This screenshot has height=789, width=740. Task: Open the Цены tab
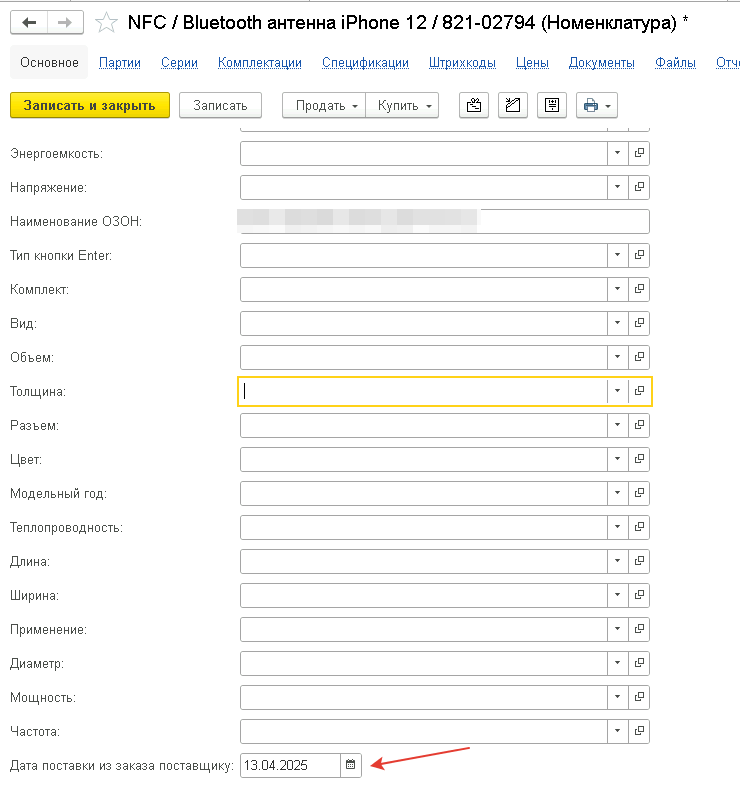[532, 63]
